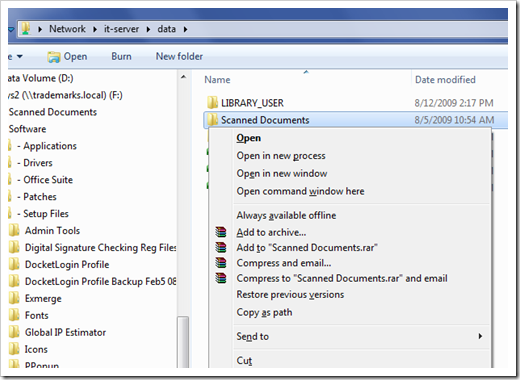Click New folder in the toolbar
The height and width of the screenshot is (380, 520).
tap(179, 56)
